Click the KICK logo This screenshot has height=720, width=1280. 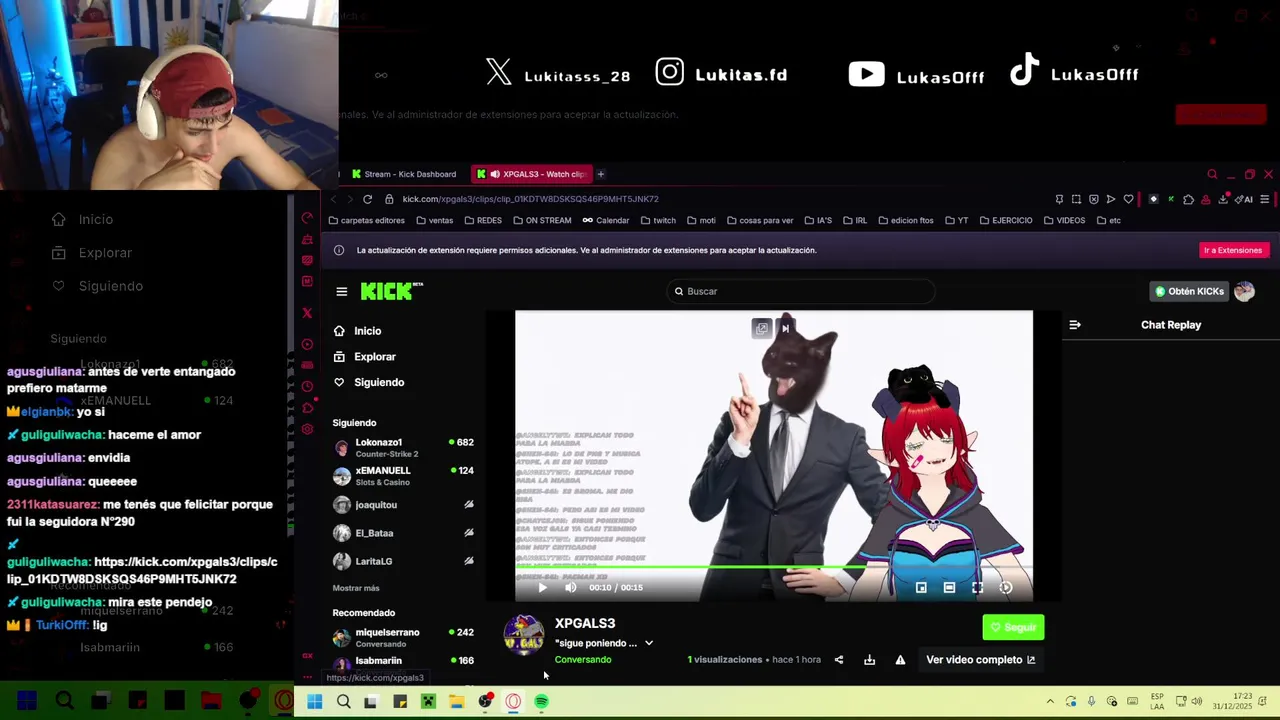tap(391, 291)
